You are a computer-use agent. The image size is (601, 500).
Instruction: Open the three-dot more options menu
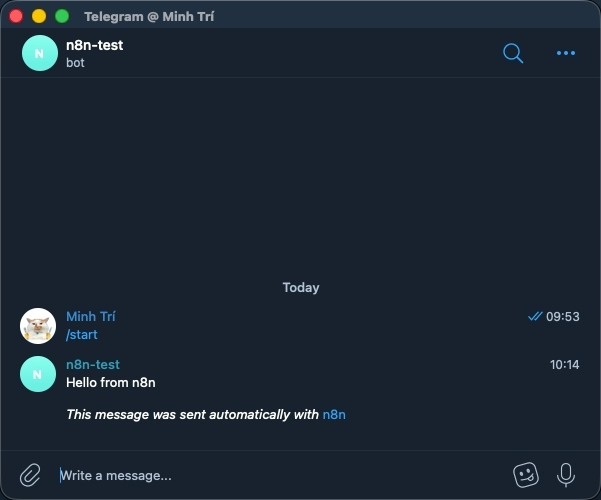coord(566,53)
